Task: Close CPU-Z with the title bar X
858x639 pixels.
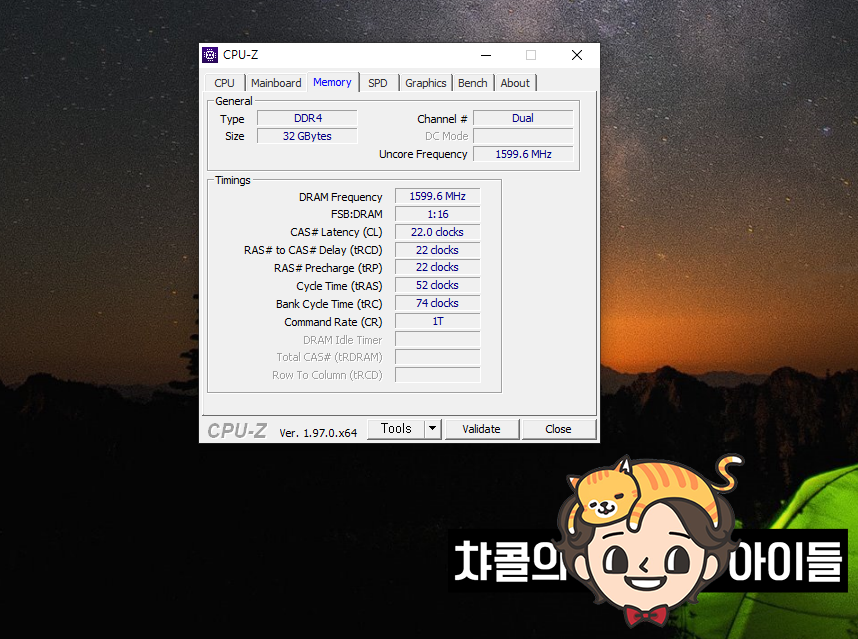Action: pos(577,55)
